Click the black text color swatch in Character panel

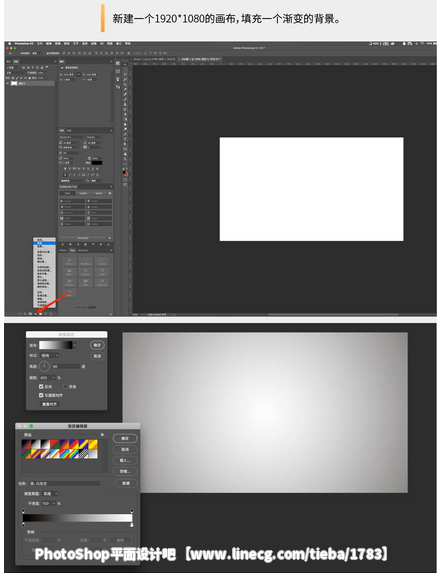pos(97,163)
